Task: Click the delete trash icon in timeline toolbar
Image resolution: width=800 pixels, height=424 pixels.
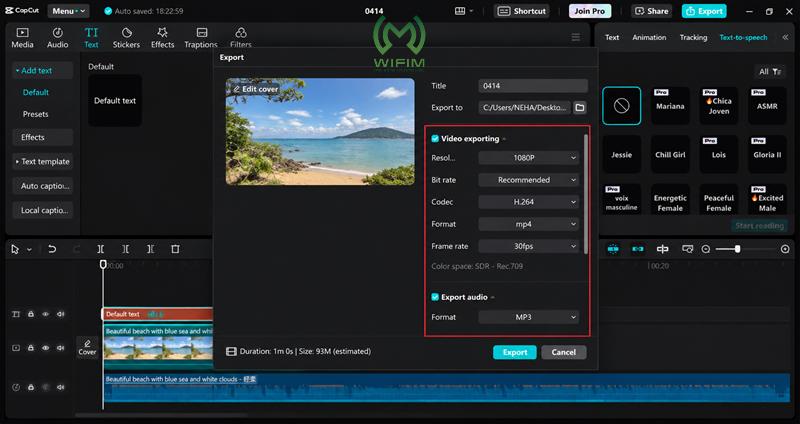Action: (x=175, y=249)
